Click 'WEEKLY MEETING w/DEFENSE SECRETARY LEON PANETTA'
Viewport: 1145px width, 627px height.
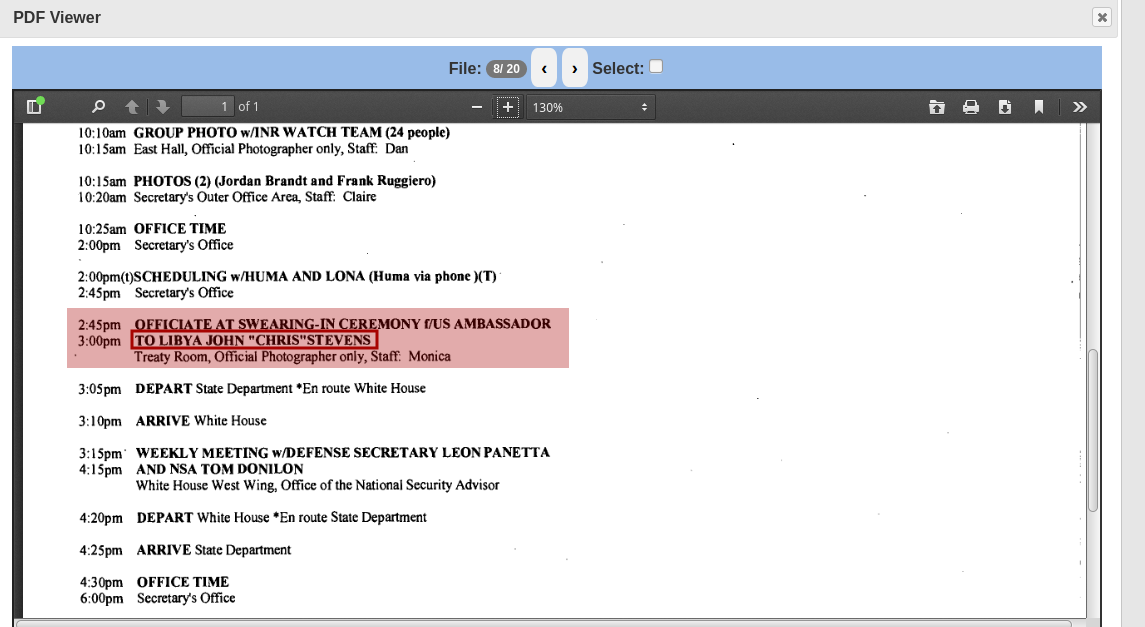point(342,453)
